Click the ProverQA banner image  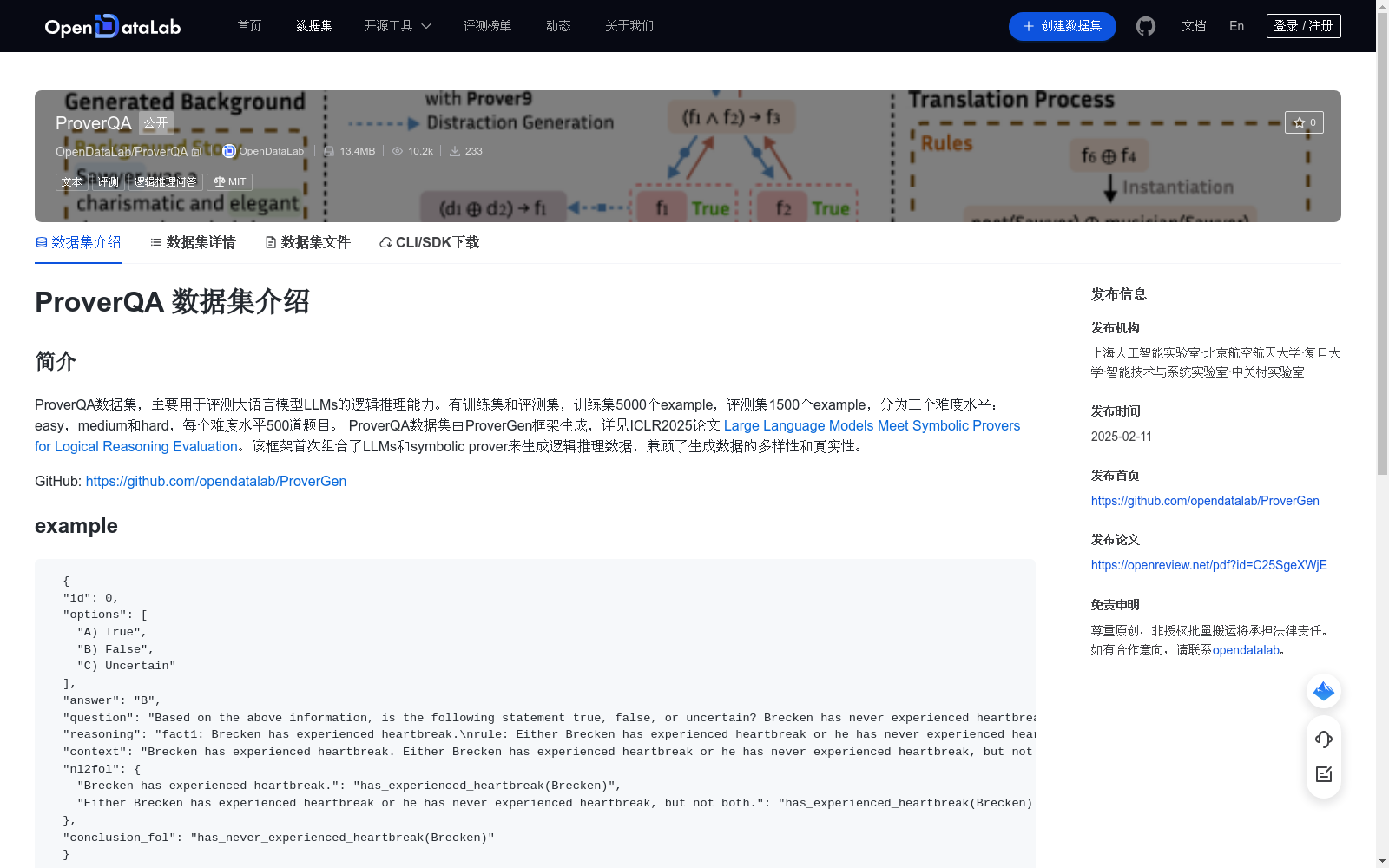pyautogui.click(x=688, y=156)
